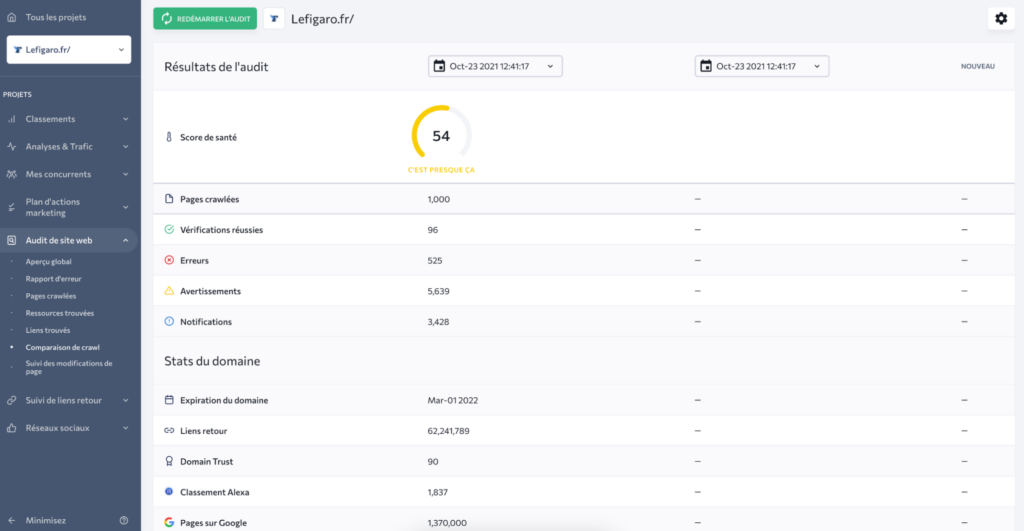Click the Classements bar-chart icon

(12, 119)
